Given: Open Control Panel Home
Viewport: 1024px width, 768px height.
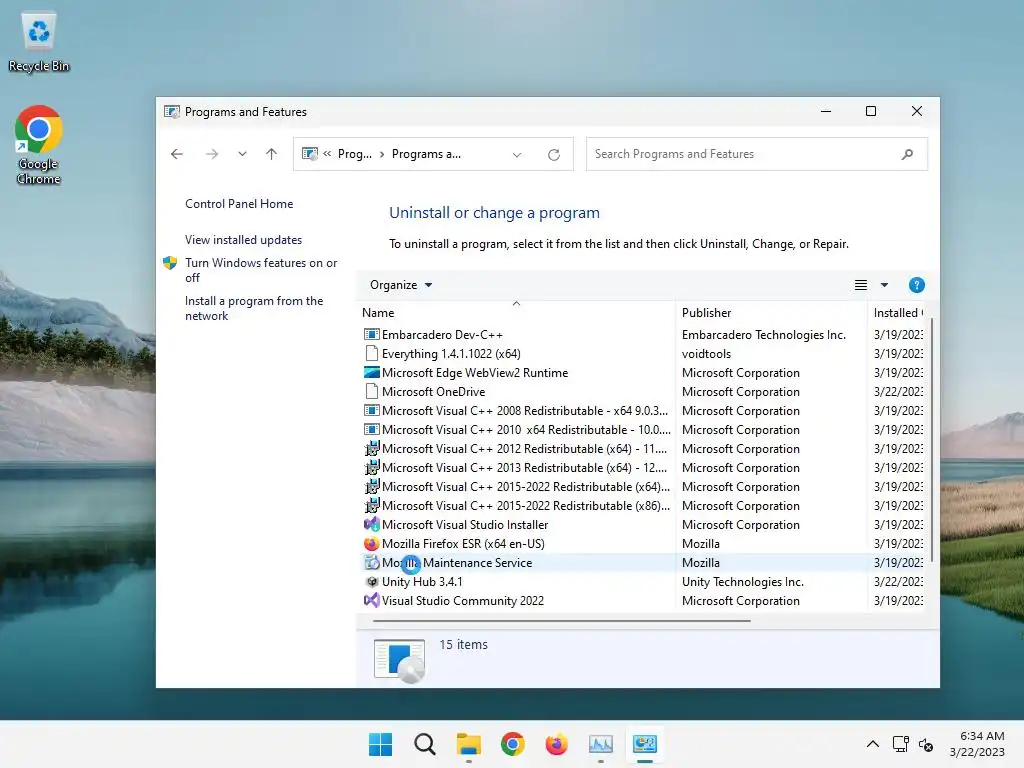Looking at the screenshot, I should [239, 204].
